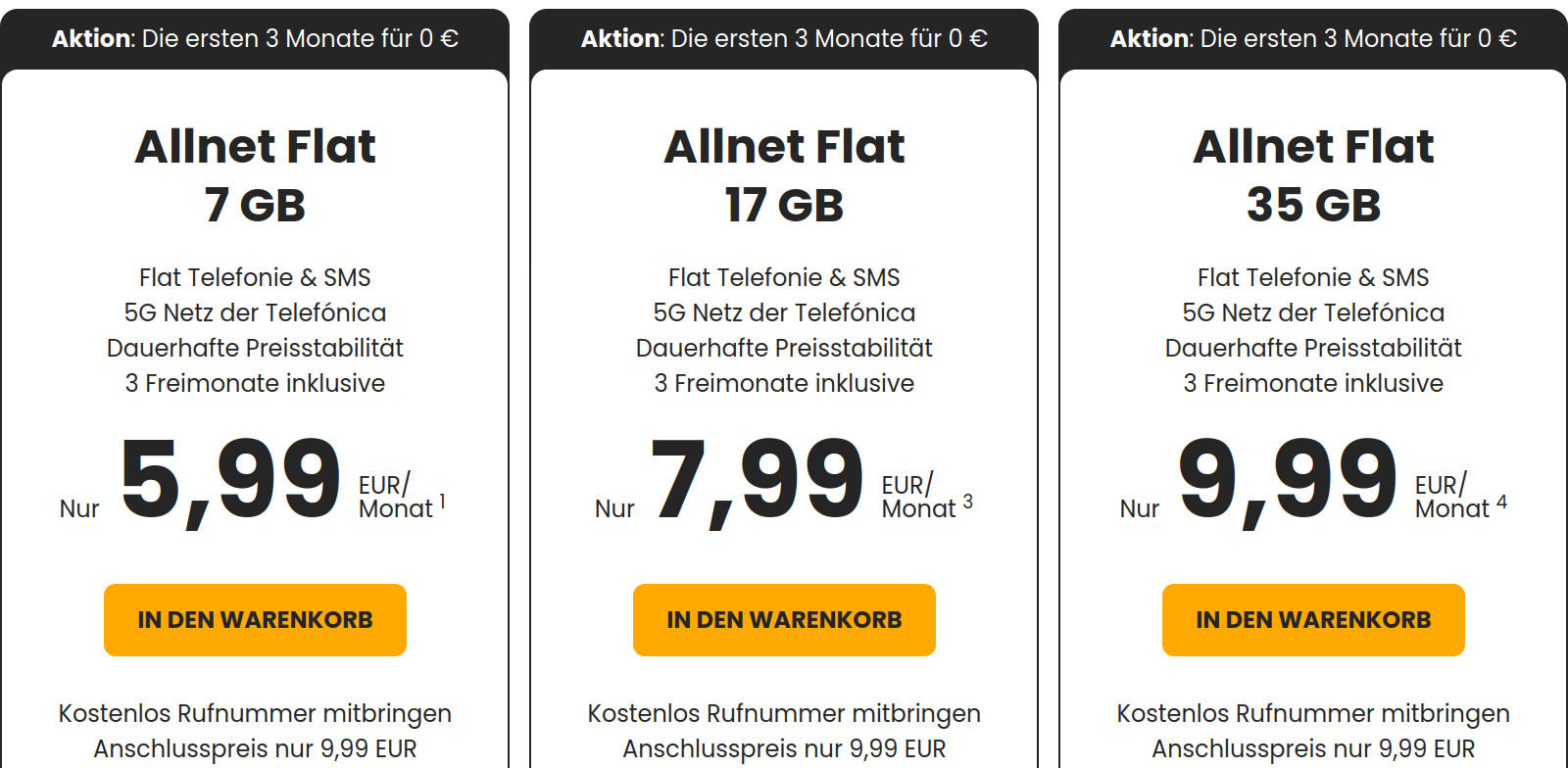This screenshot has height=768, width=1568.
Task: Add the Allnet Flat 7 GB to cart
Action: 254,619
